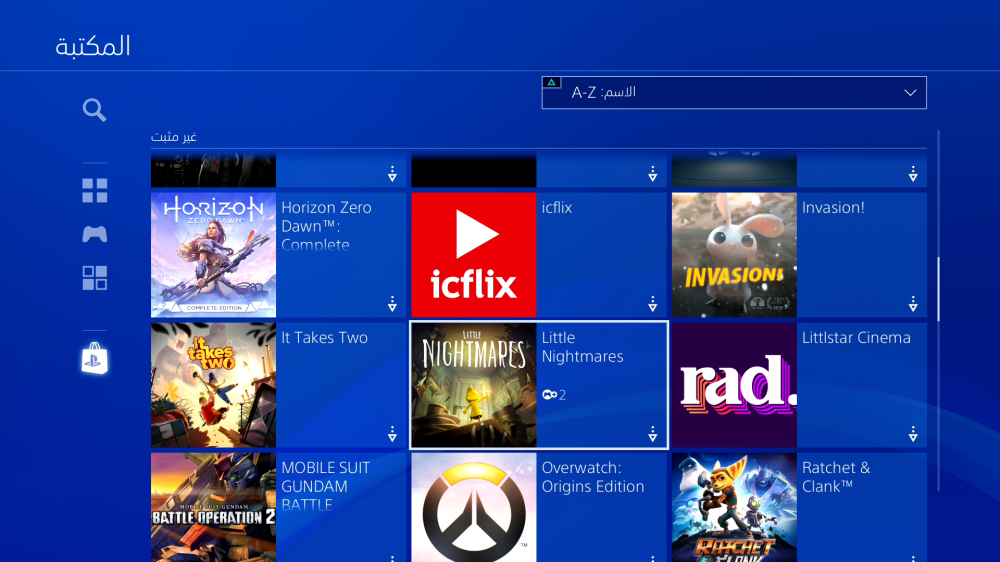This screenshot has width=1000, height=562.
Task: Click download icon on It Takes Two tile
Action: (x=392, y=434)
